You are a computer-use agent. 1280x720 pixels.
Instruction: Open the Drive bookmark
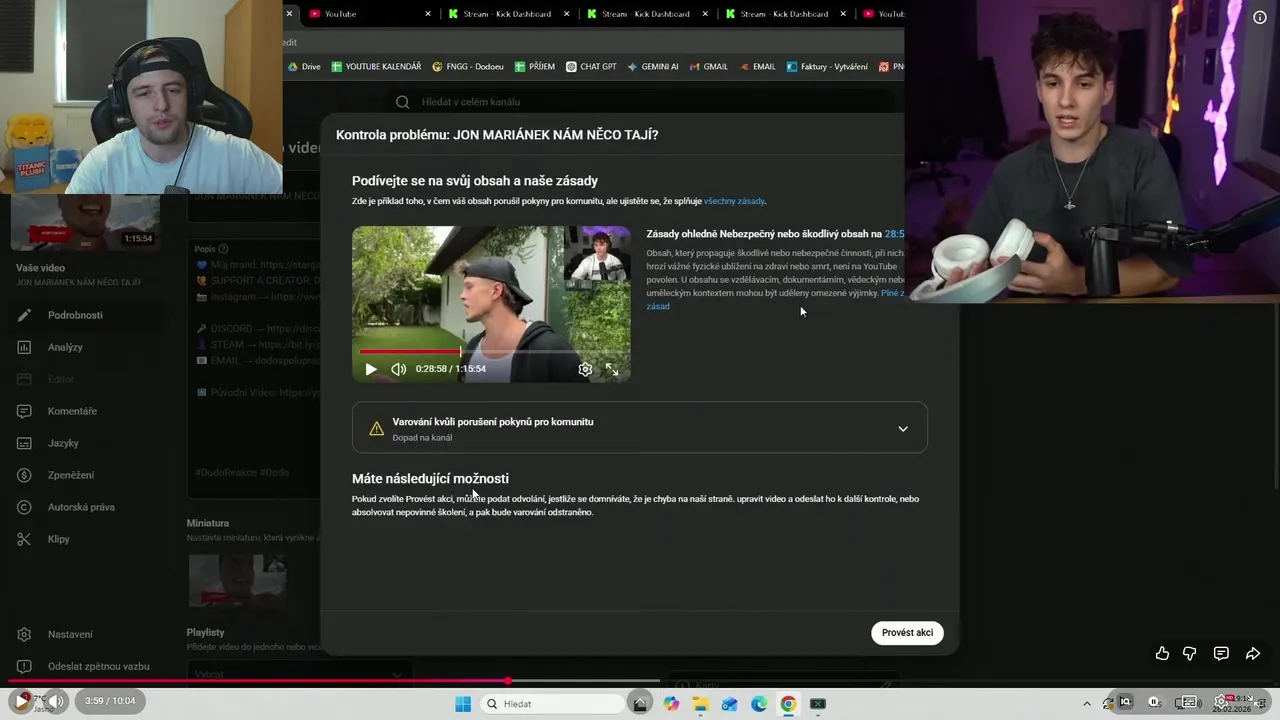304,67
